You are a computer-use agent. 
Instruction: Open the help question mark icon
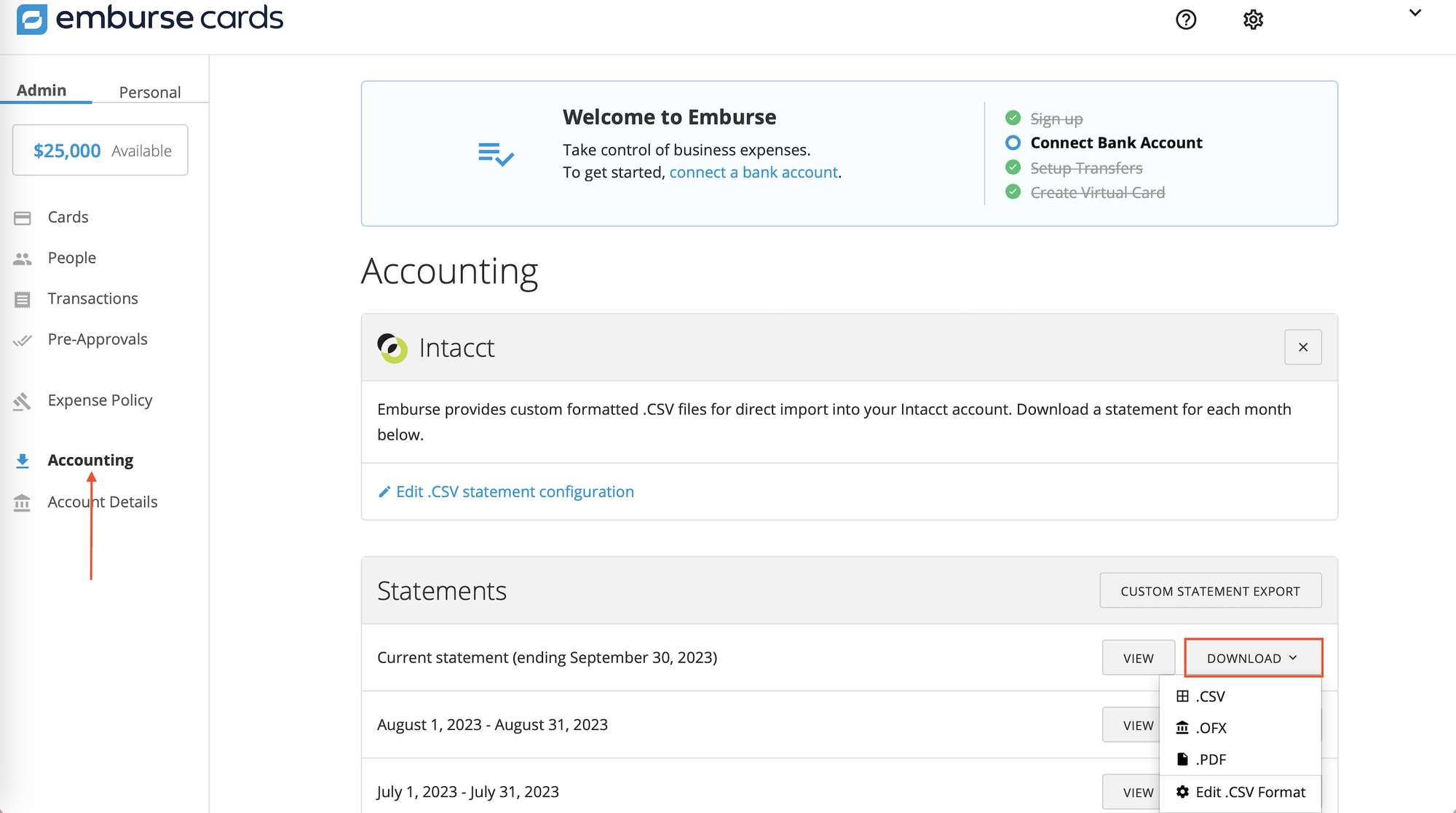(1186, 20)
